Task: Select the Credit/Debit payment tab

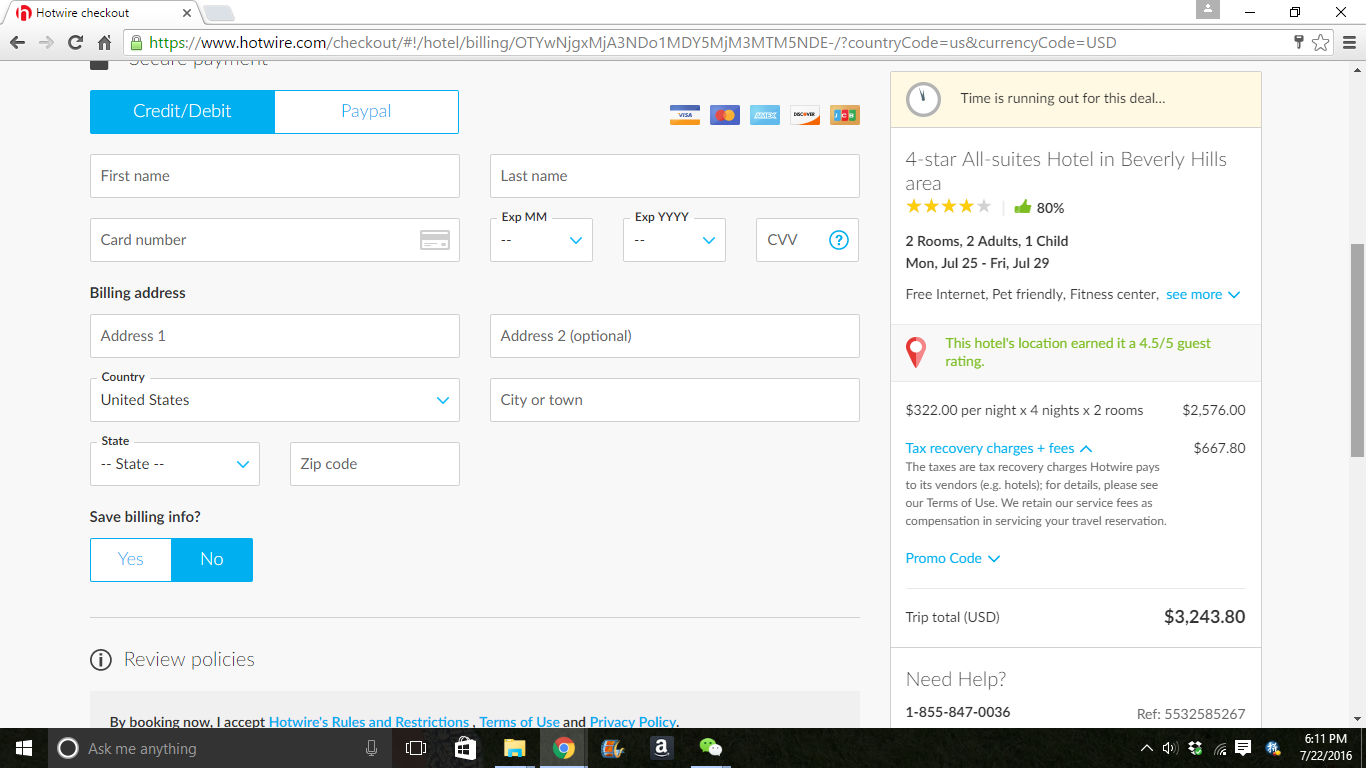Action: (182, 112)
